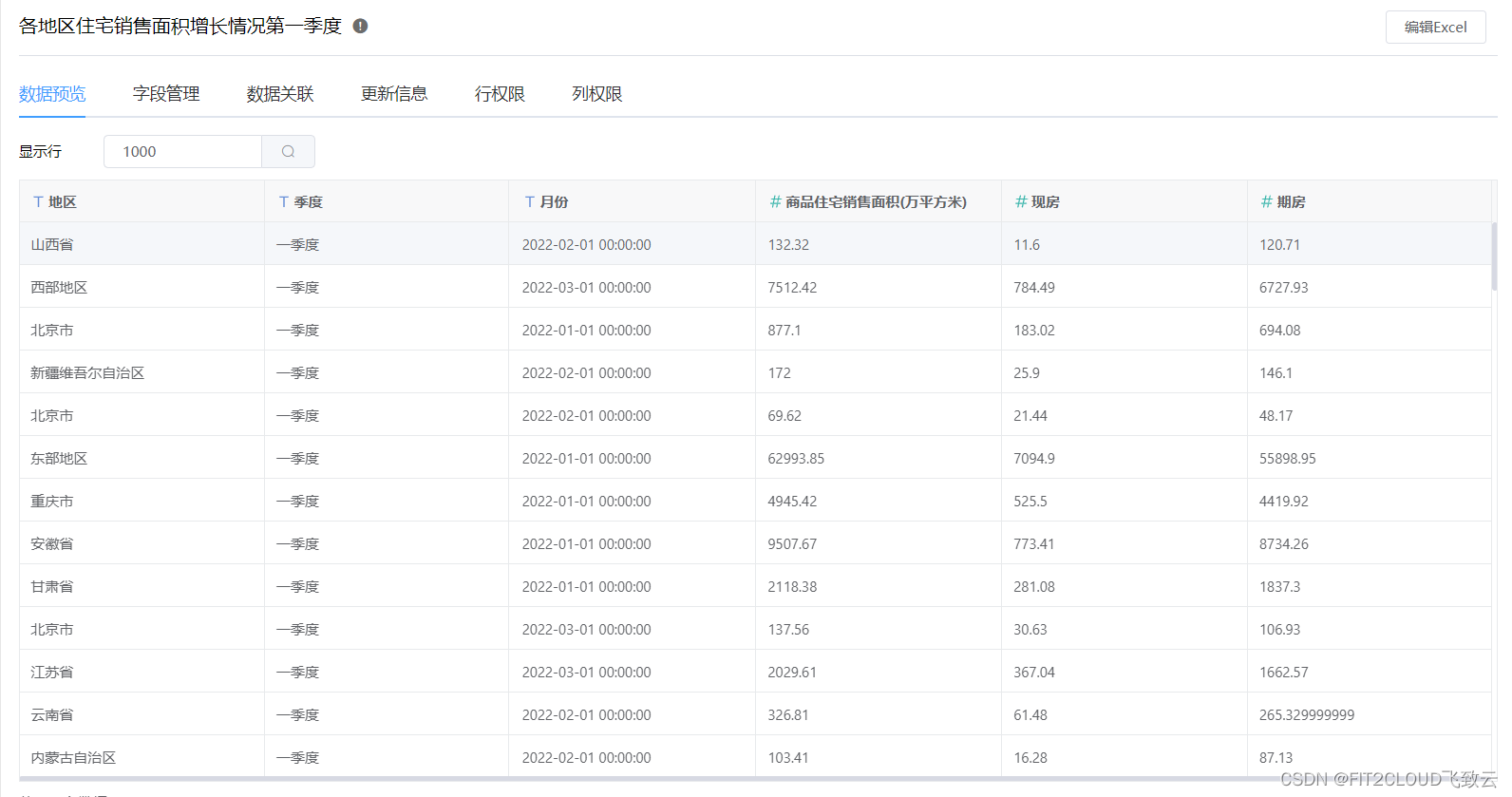The width and height of the screenshot is (1512, 797).
Task: Click the 现房 value 183.02
Action: 1034,330
